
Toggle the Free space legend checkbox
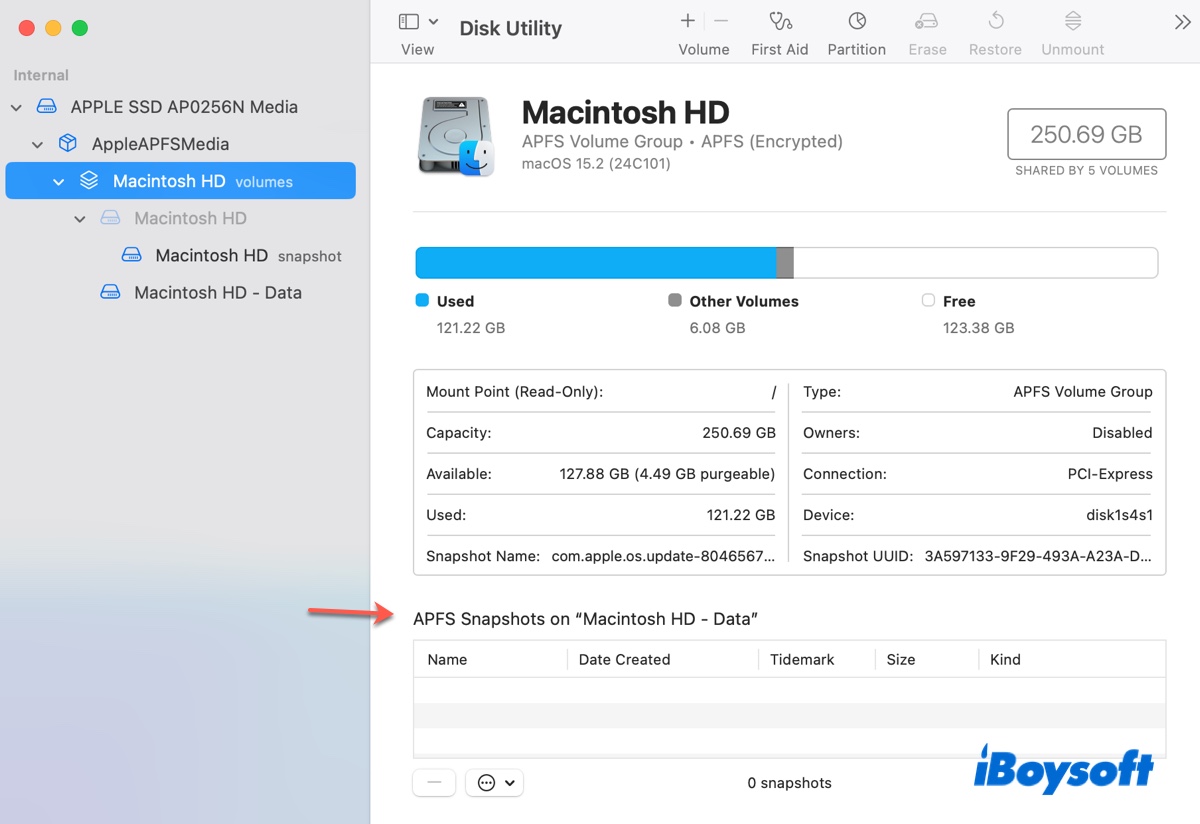coord(928,301)
